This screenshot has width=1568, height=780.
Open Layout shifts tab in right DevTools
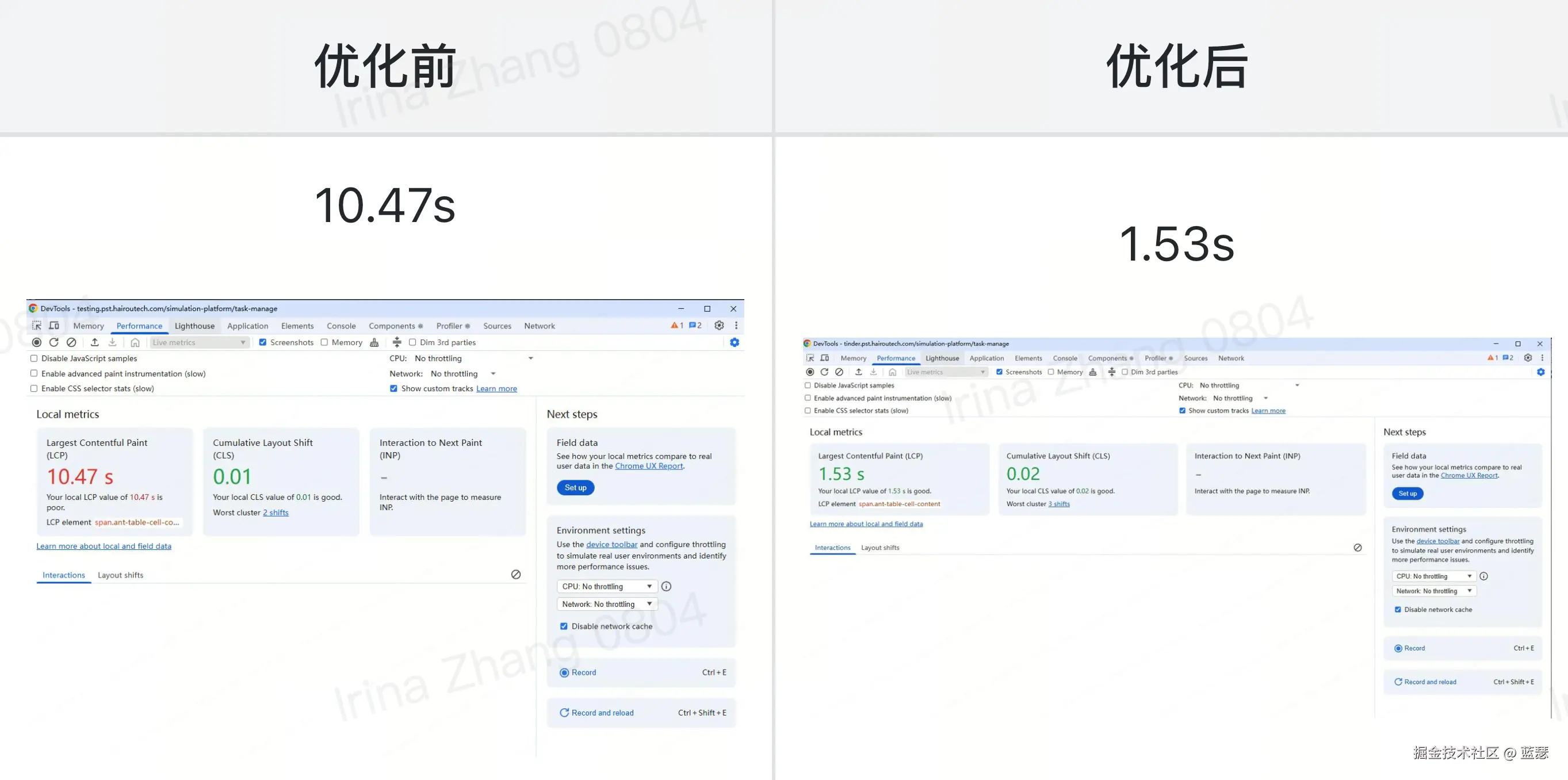[879, 548]
